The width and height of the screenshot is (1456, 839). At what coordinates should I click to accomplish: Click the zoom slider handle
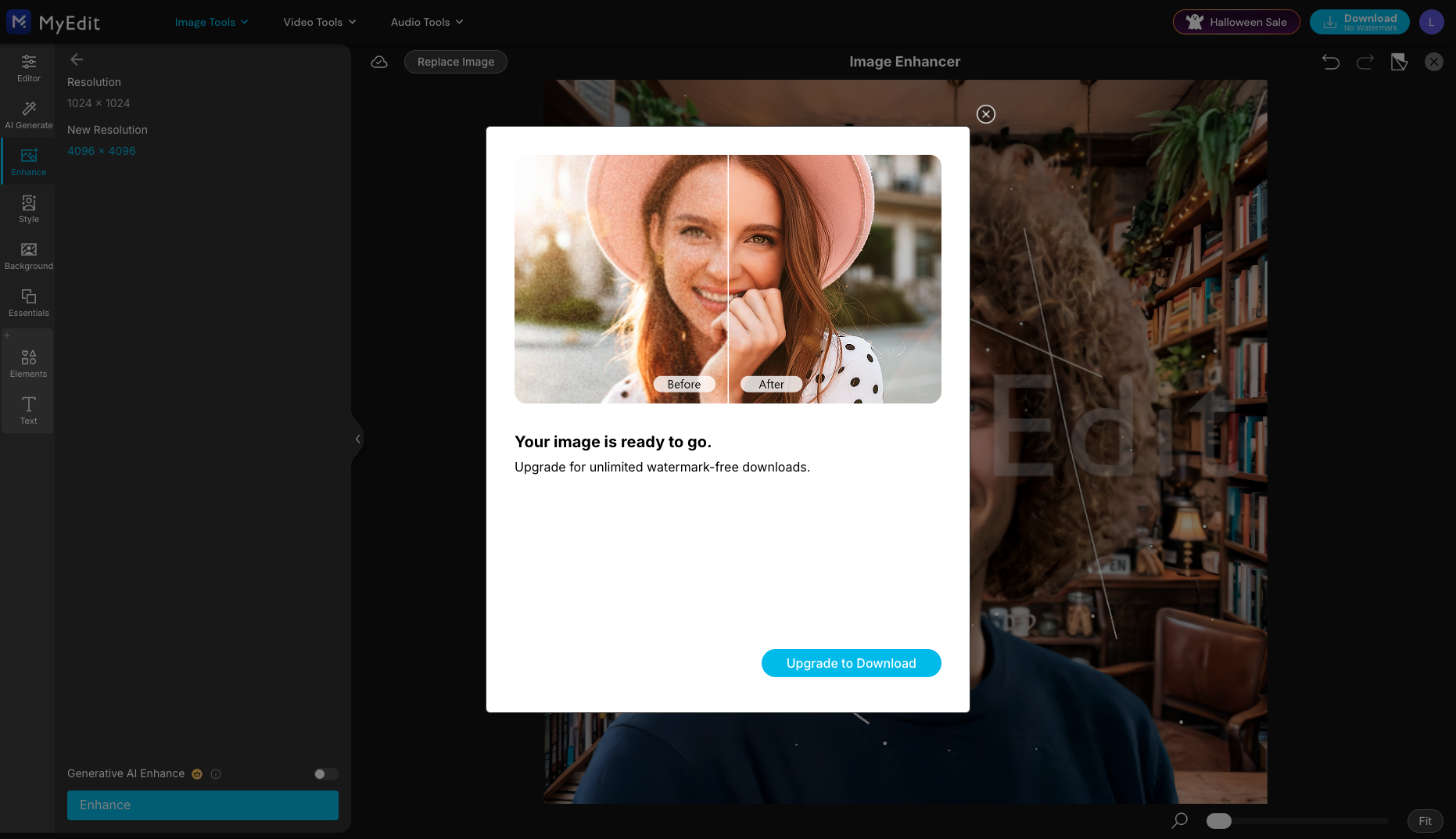pos(1219,821)
